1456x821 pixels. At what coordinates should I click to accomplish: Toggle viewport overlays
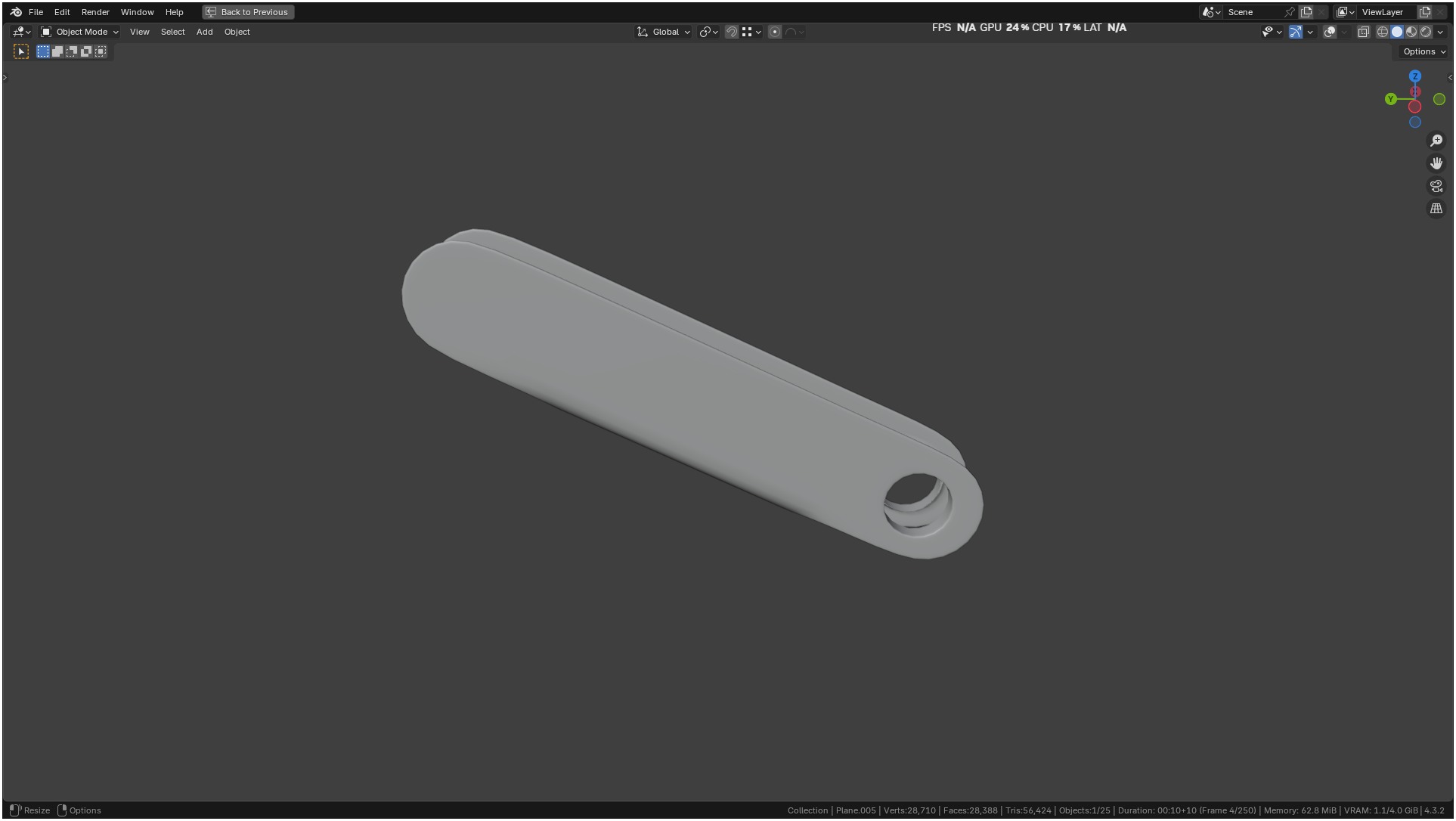point(1330,32)
